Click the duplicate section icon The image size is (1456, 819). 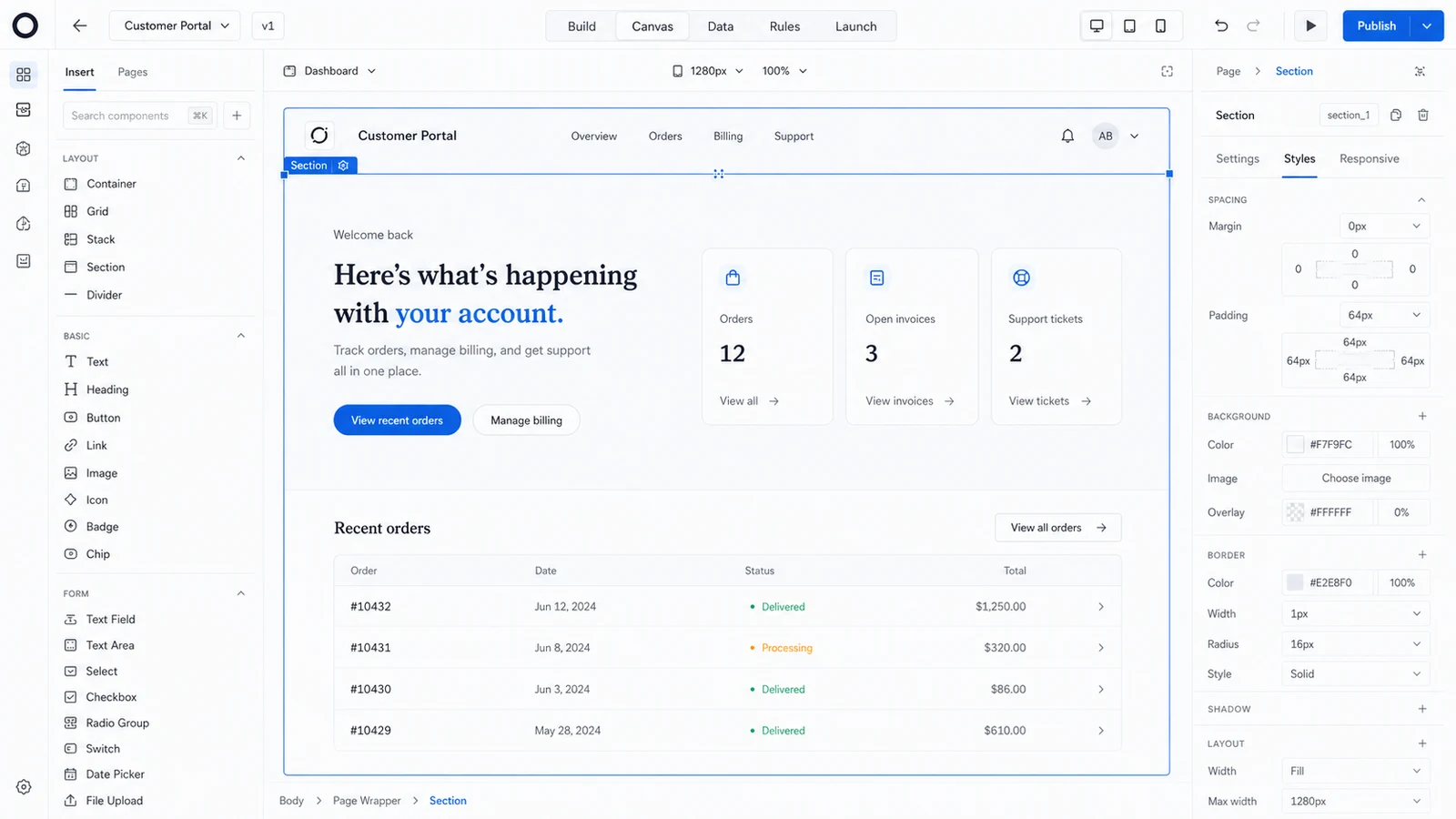tap(1396, 115)
